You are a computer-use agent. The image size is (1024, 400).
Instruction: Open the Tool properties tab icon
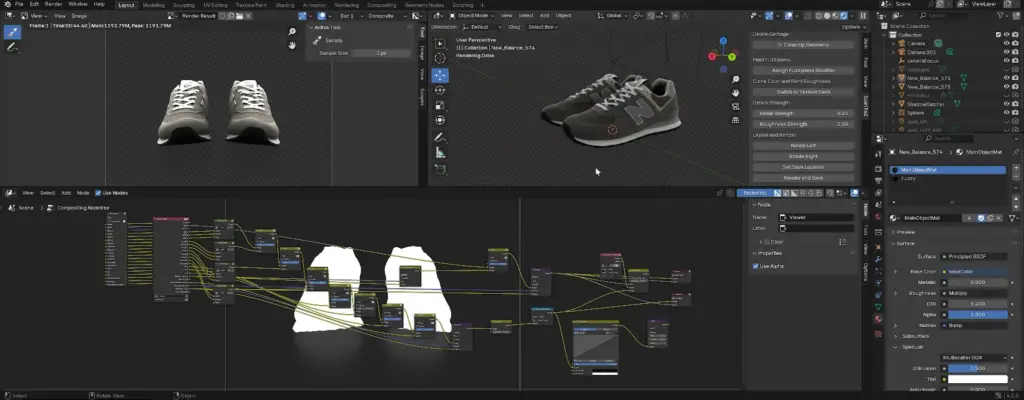(x=878, y=154)
